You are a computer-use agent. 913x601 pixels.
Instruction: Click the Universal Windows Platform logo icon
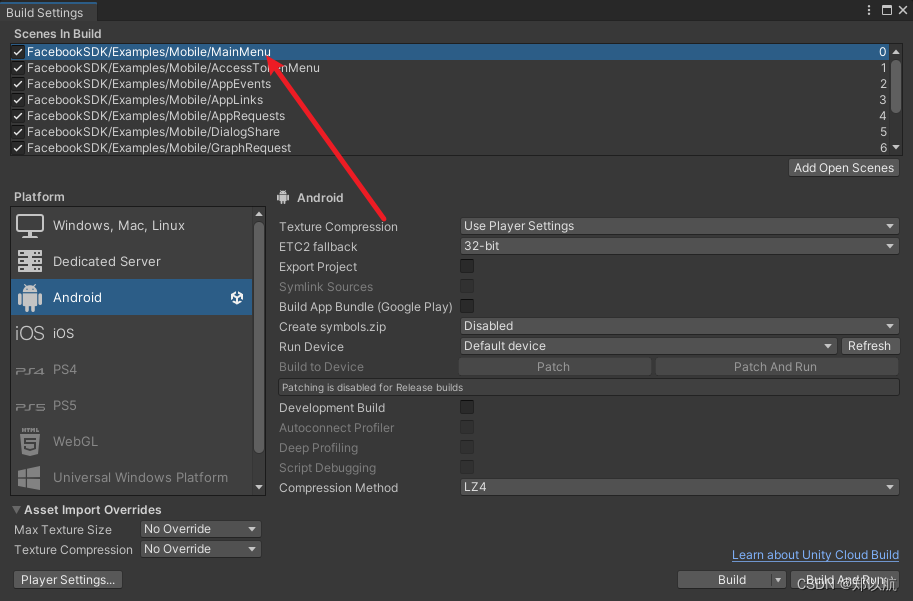coord(30,478)
